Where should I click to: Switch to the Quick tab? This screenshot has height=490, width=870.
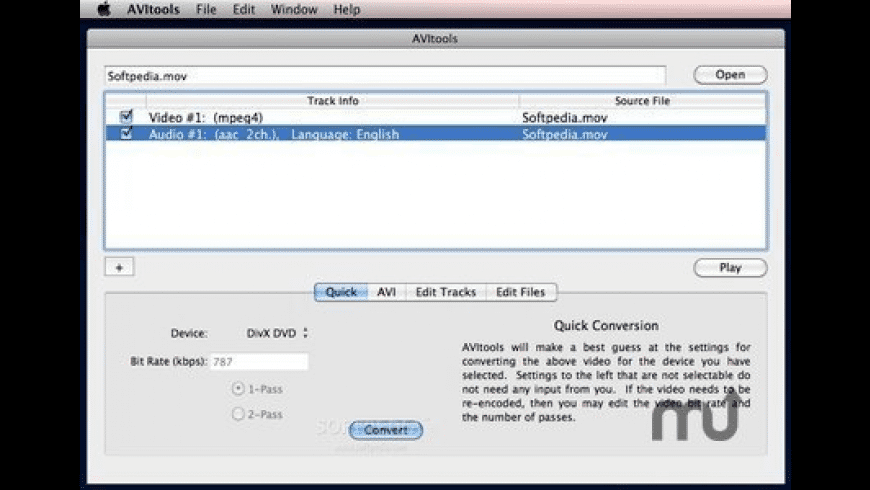pos(341,292)
